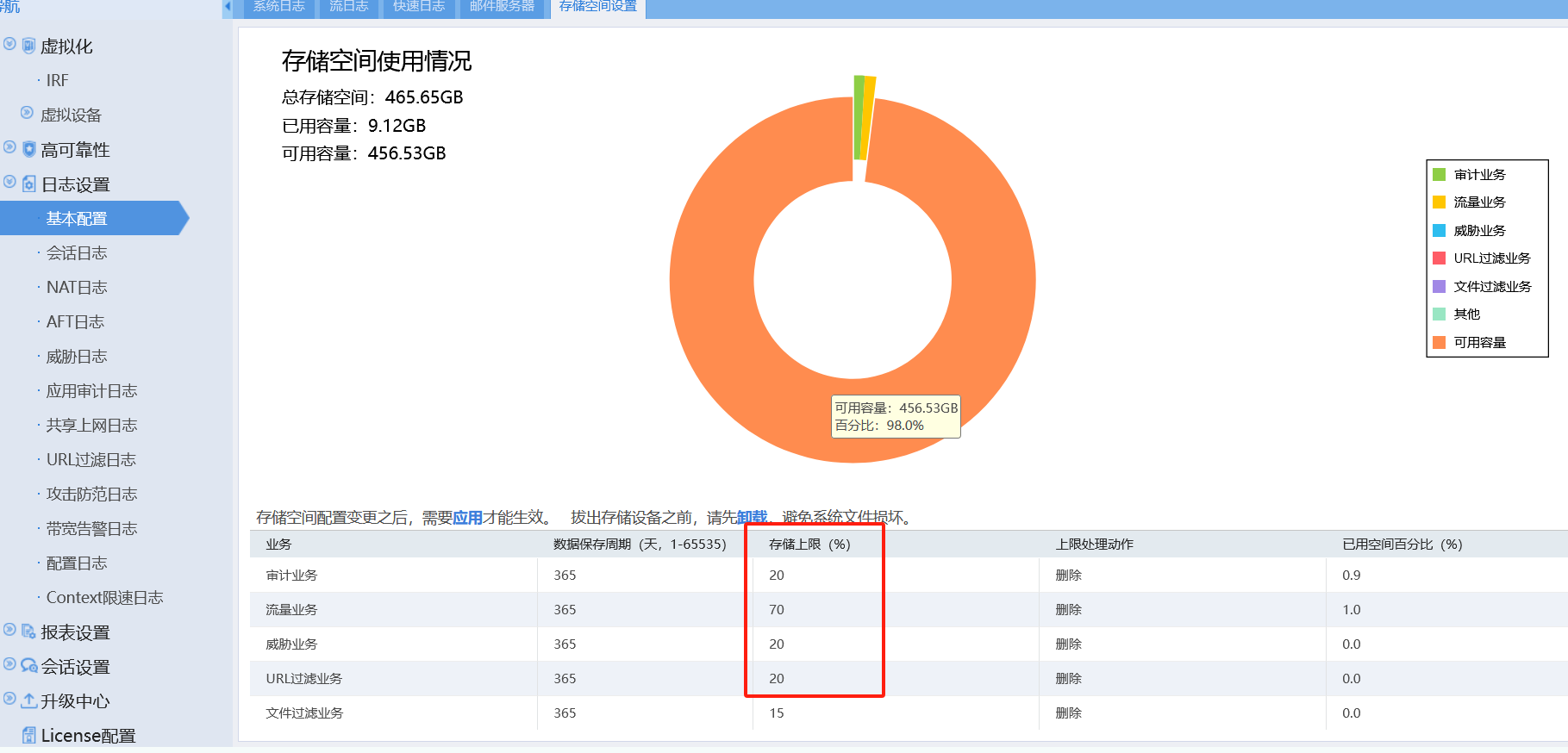Viewport: 1568px width, 753px height.
Task: Open 应用审计日志 in the sidebar
Action: [x=92, y=390]
